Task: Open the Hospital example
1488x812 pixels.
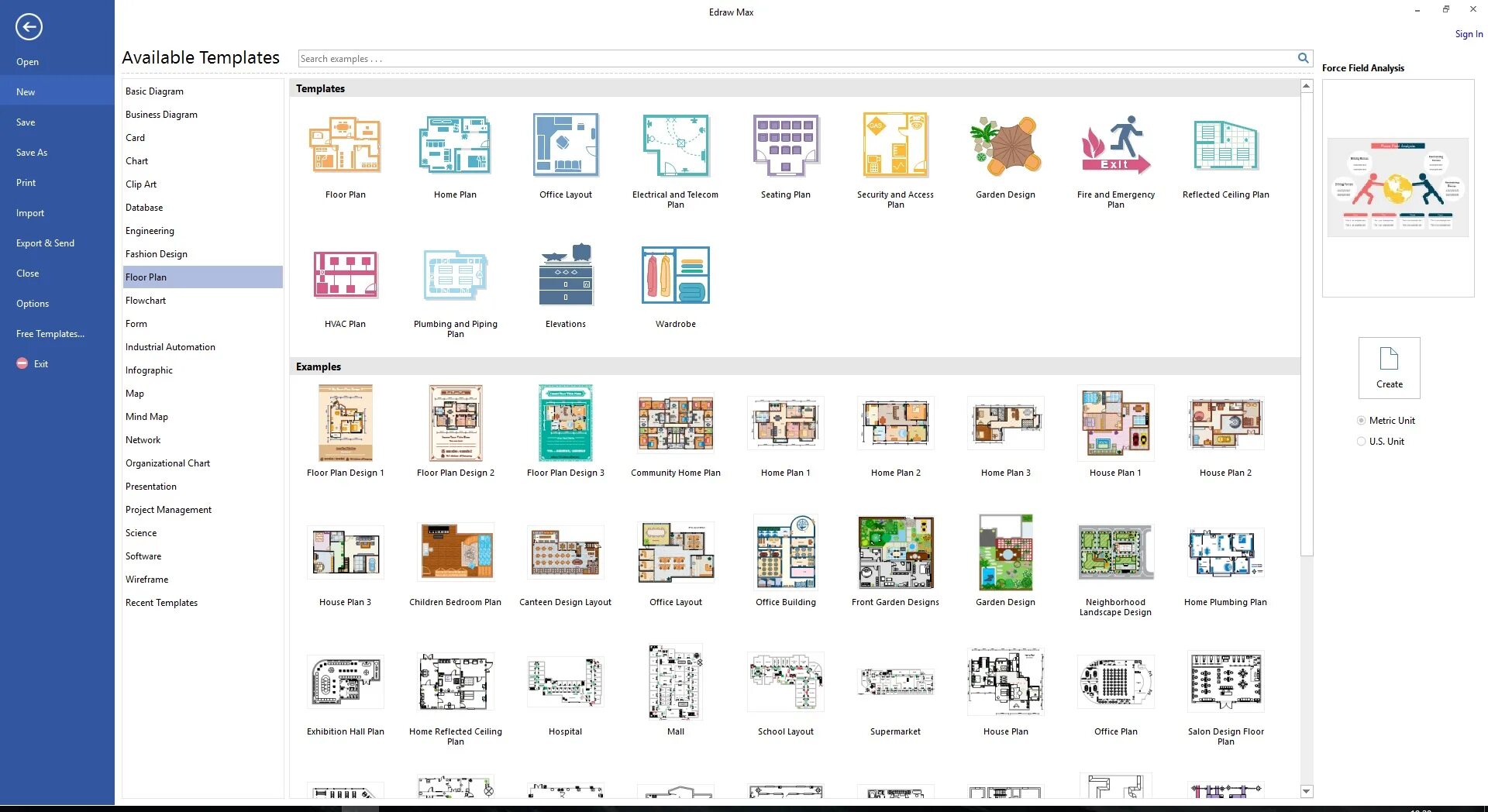Action: coord(566,682)
